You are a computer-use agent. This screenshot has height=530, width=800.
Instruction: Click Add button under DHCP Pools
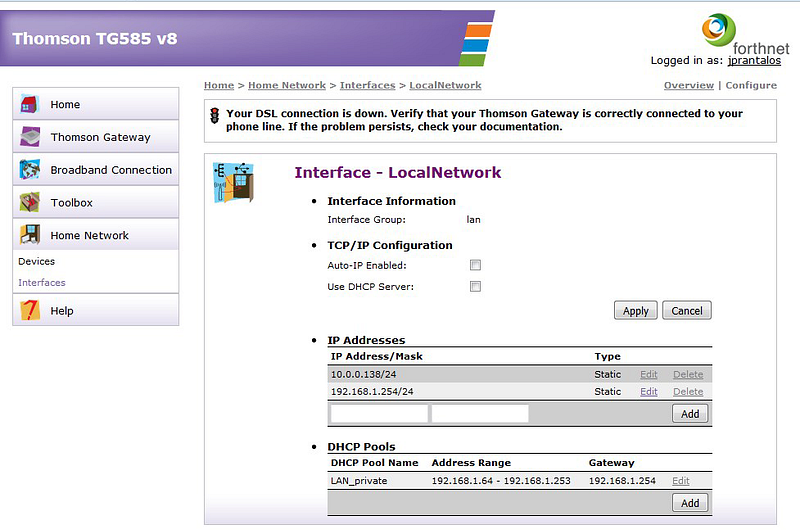(x=690, y=503)
